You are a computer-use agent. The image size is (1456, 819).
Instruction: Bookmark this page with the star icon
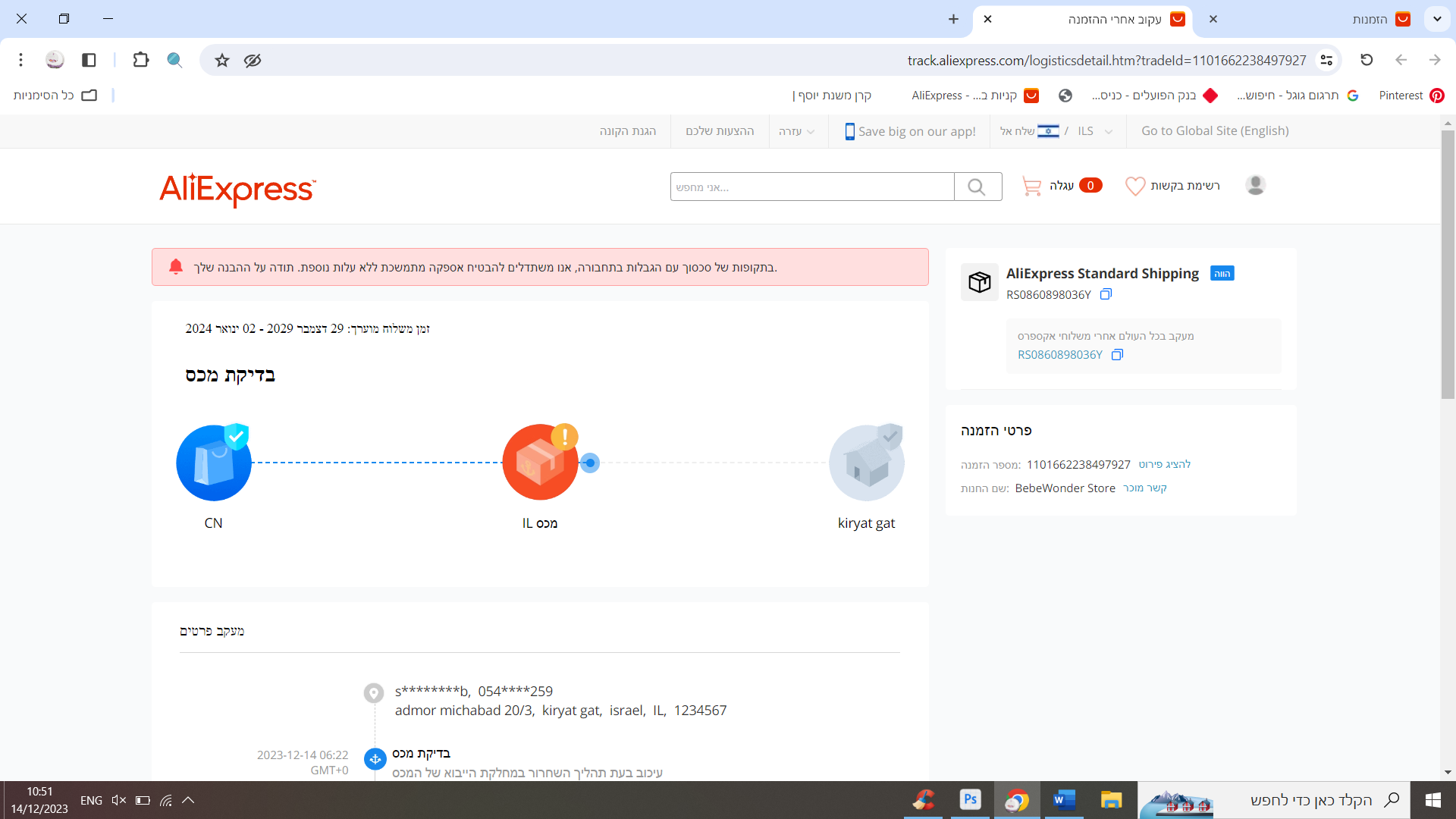click(x=221, y=60)
